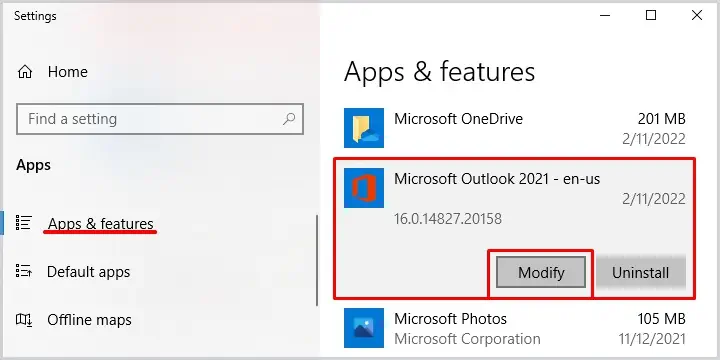This screenshot has height=360, width=720.
Task: Click the Uninstall button for Outlook
Action: pyautogui.click(x=640, y=273)
